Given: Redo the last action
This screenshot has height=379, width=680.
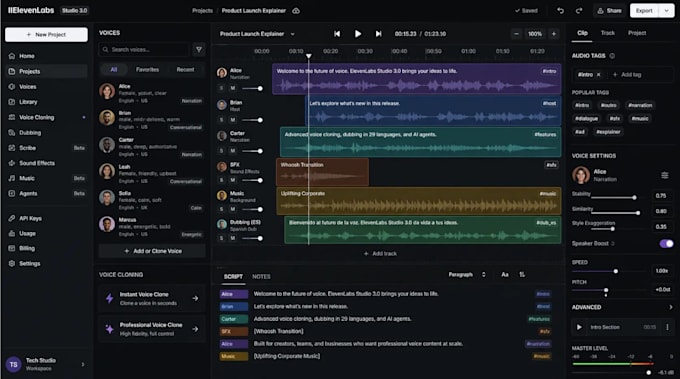Looking at the screenshot, I should tap(579, 10).
